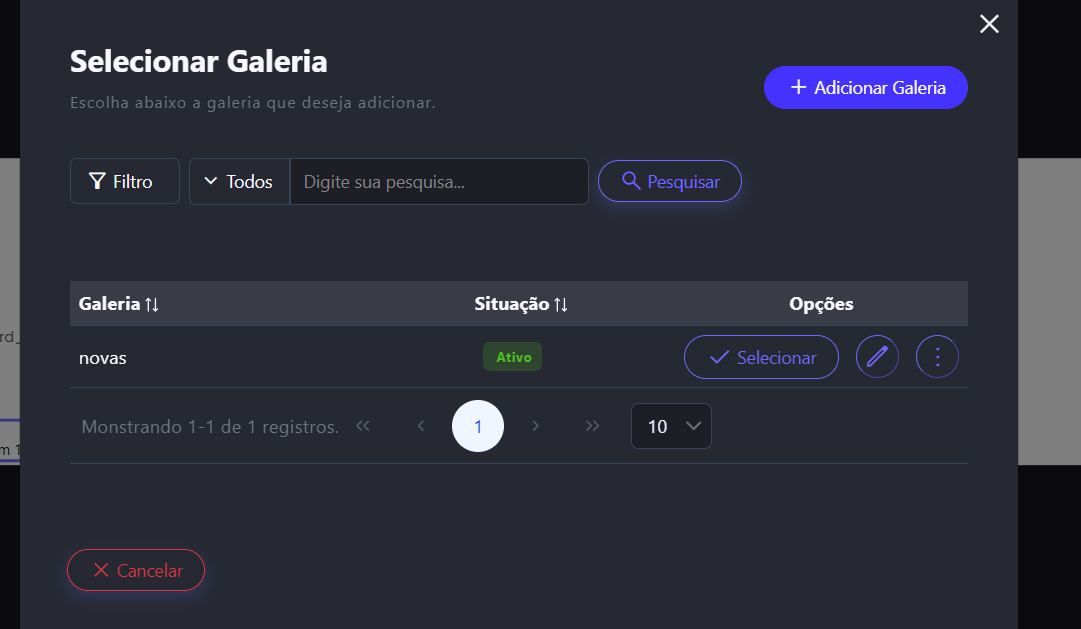
Task: Click the Adicionar Galeria button
Action: pos(865,88)
